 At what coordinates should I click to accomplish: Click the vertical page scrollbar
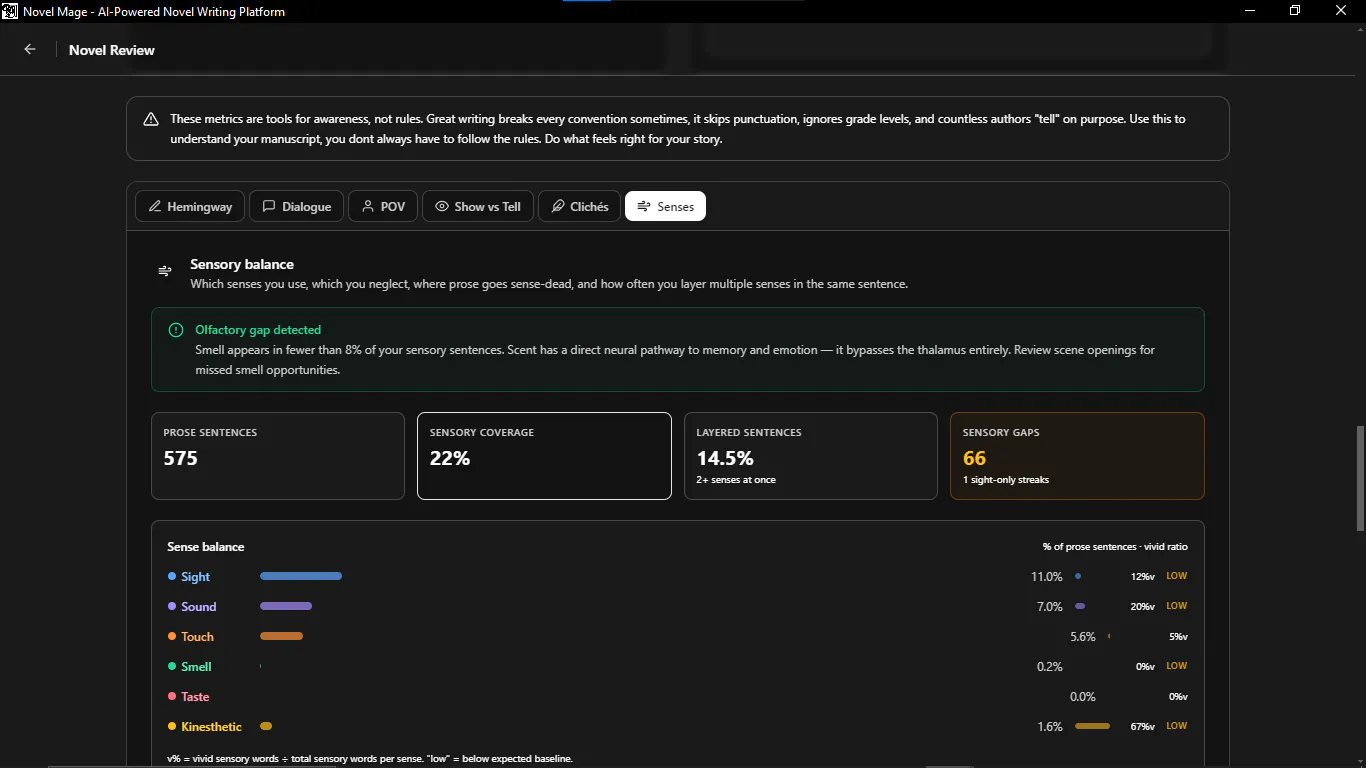point(1359,478)
